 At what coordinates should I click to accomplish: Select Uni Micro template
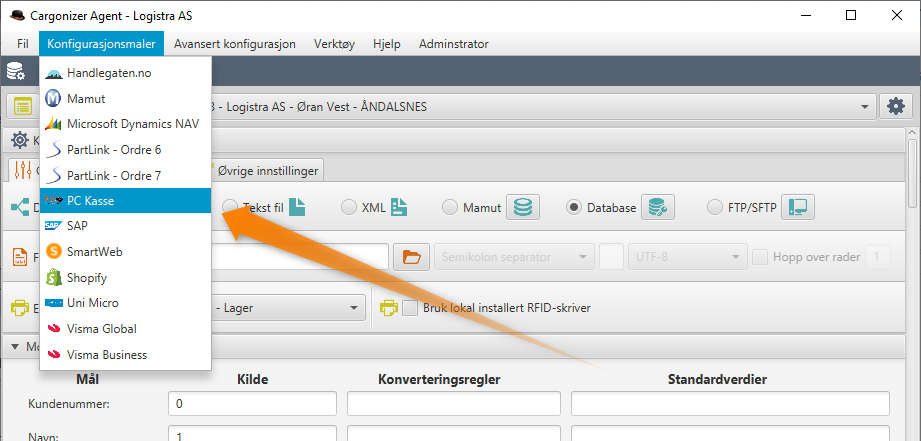(x=126, y=303)
